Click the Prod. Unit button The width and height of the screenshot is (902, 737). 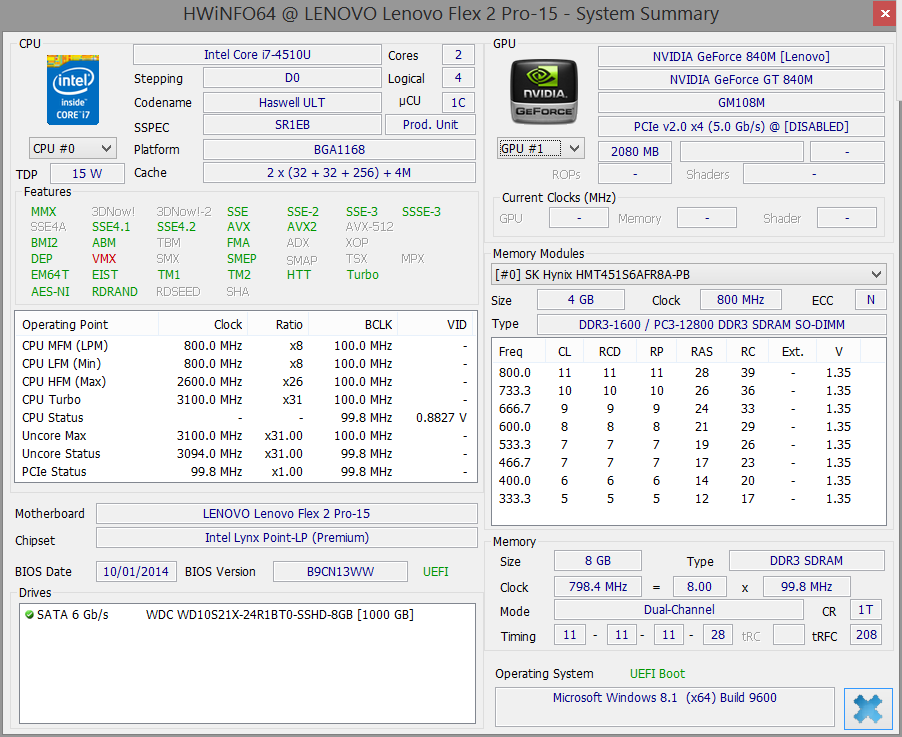coord(430,125)
